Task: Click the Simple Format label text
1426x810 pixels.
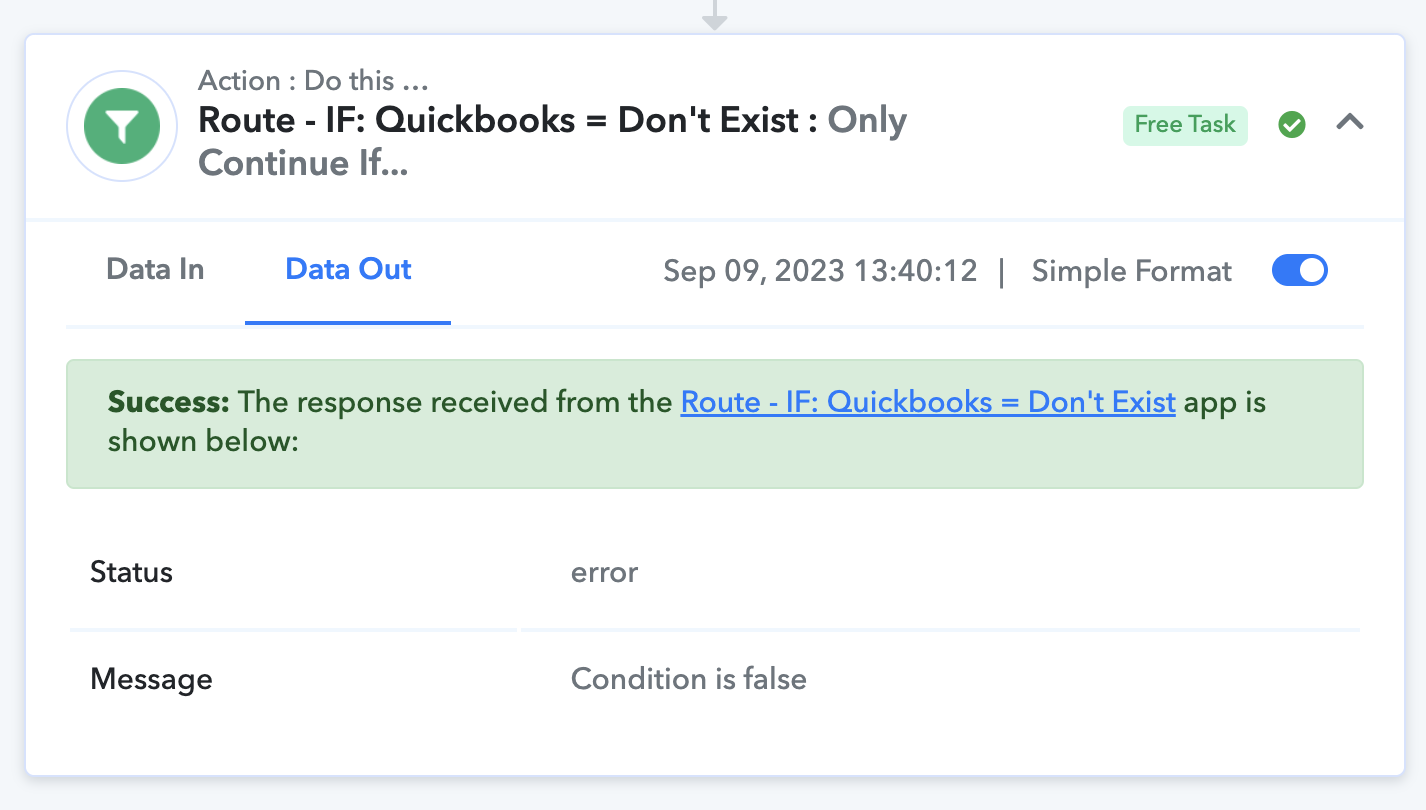Action: click(1131, 271)
